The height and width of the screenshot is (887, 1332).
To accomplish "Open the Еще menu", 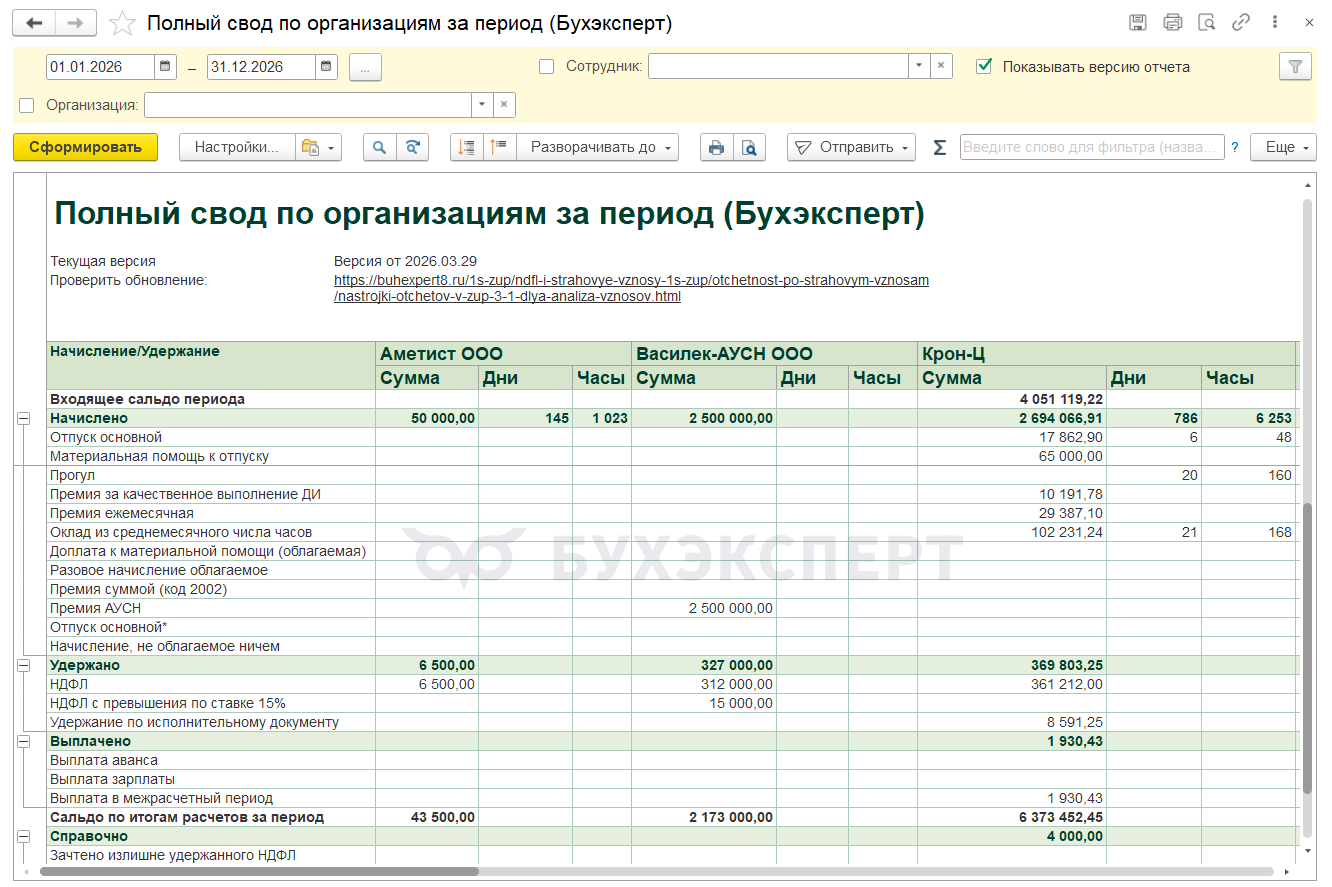I will [1285, 148].
